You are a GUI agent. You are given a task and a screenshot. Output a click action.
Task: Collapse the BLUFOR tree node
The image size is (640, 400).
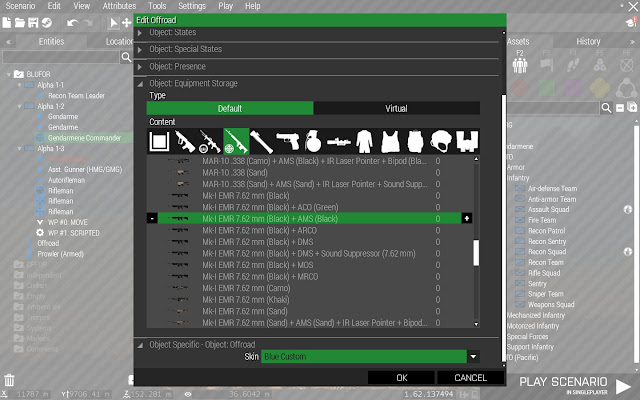point(9,74)
